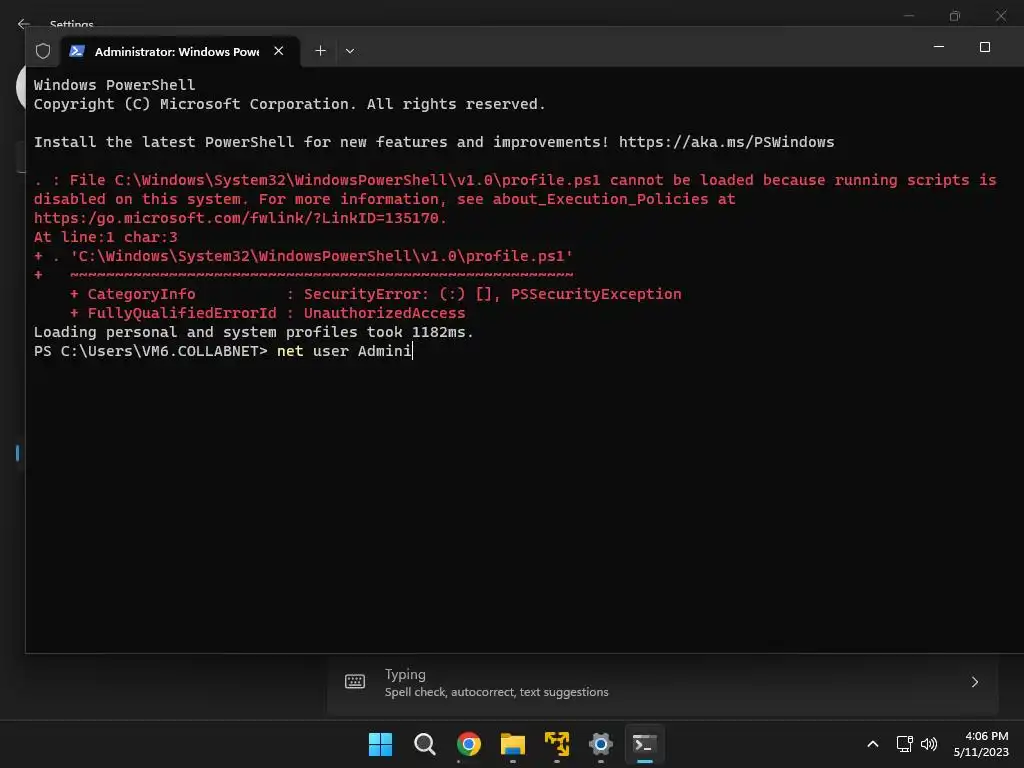This screenshot has width=1024, height=768.
Task: Expand the new tab profile dropdown chevron
Action: [x=350, y=51]
